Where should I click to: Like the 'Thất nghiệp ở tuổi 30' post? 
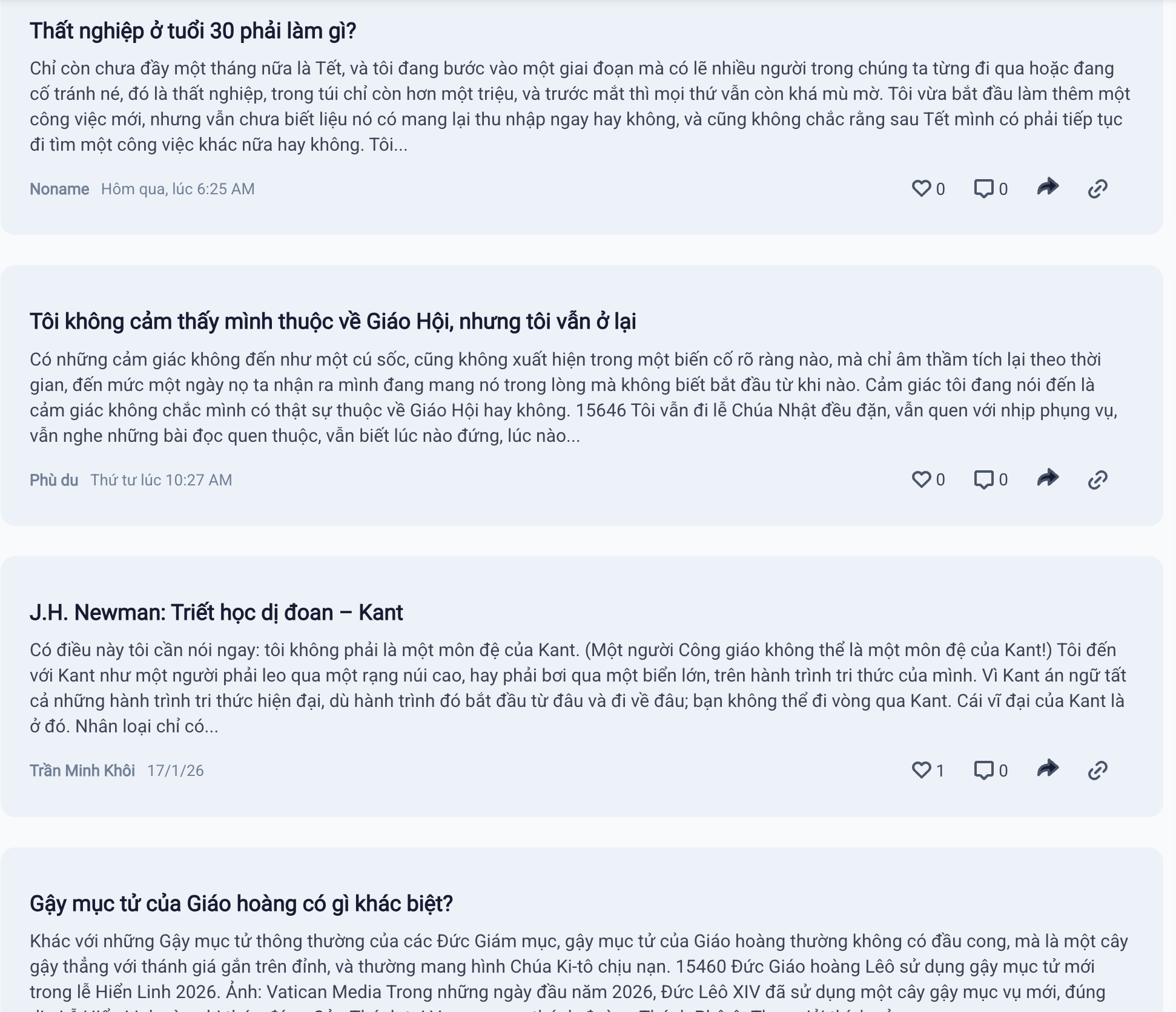[x=921, y=189]
